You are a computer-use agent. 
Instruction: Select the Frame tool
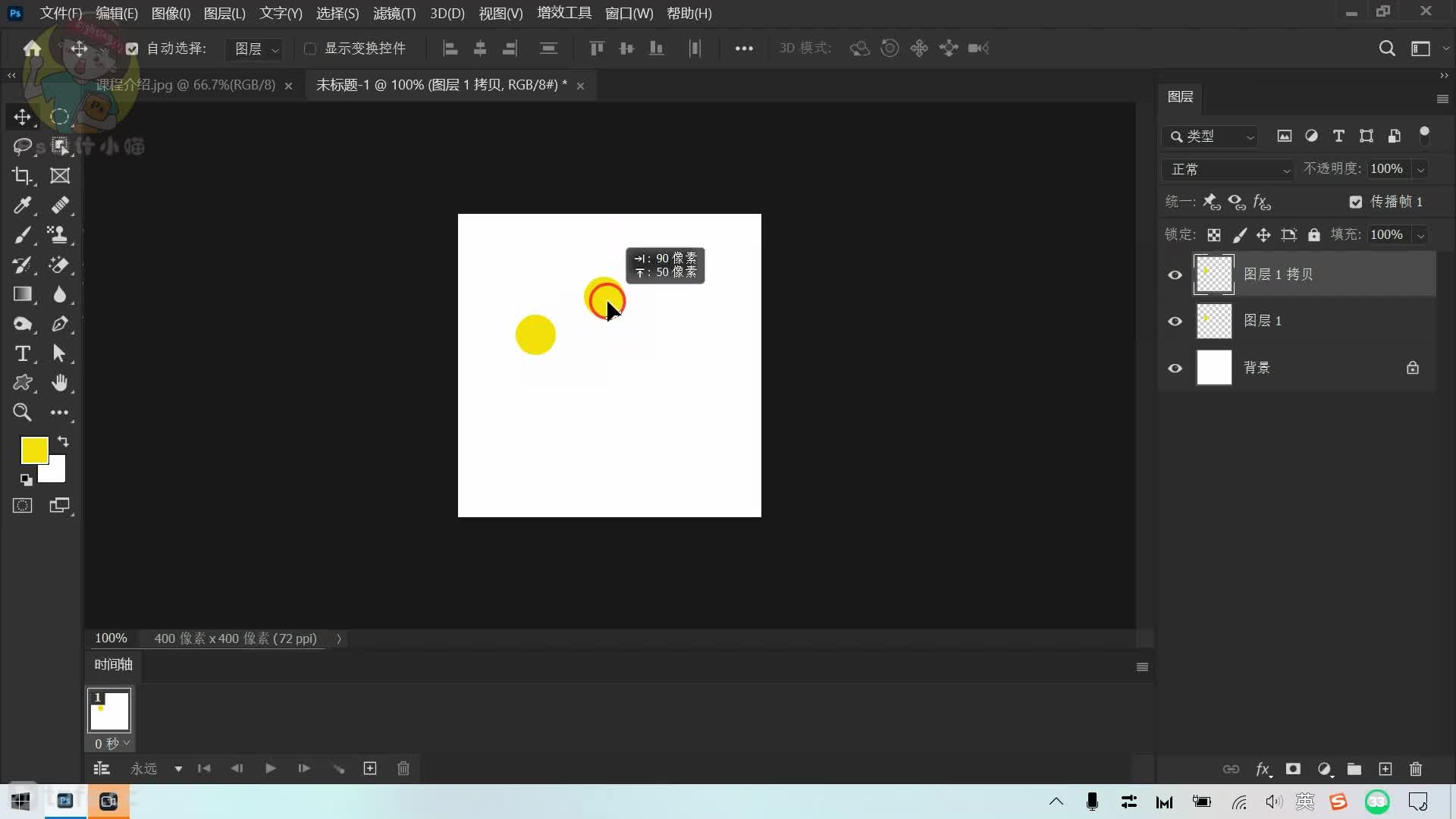[59, 176]
